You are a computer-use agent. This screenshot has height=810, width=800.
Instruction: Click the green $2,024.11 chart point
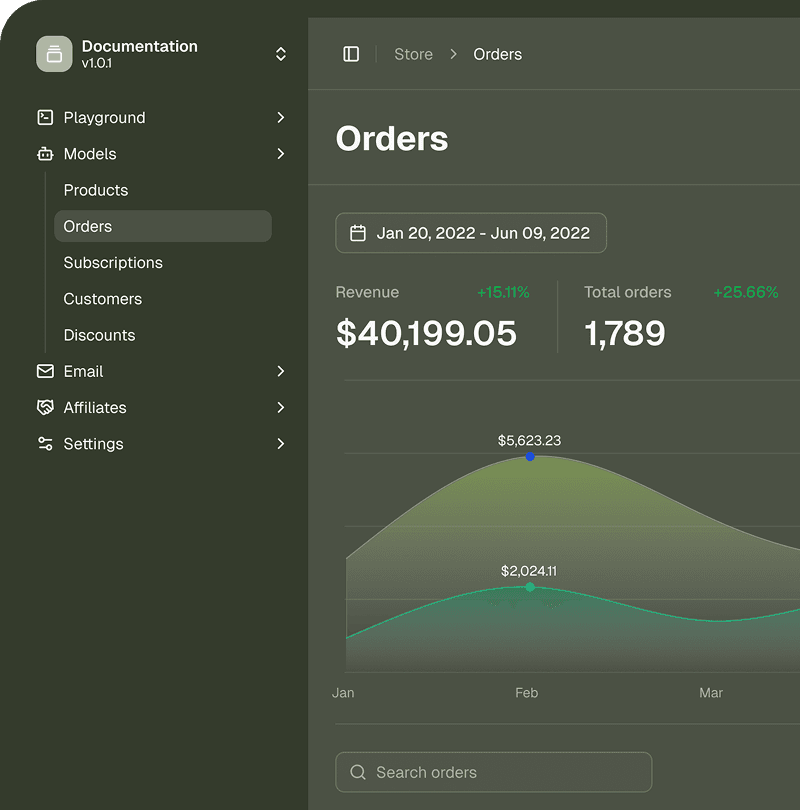(x=530, y=587)
